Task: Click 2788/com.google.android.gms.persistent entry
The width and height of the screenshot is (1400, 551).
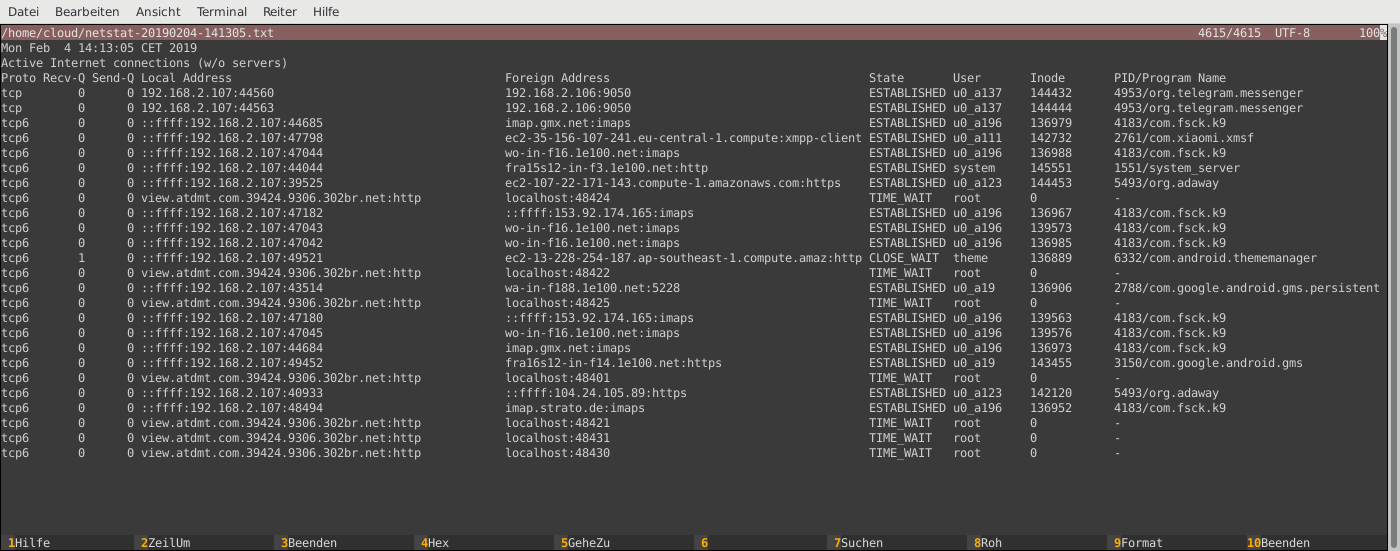Action: (x=1247, y=288)
